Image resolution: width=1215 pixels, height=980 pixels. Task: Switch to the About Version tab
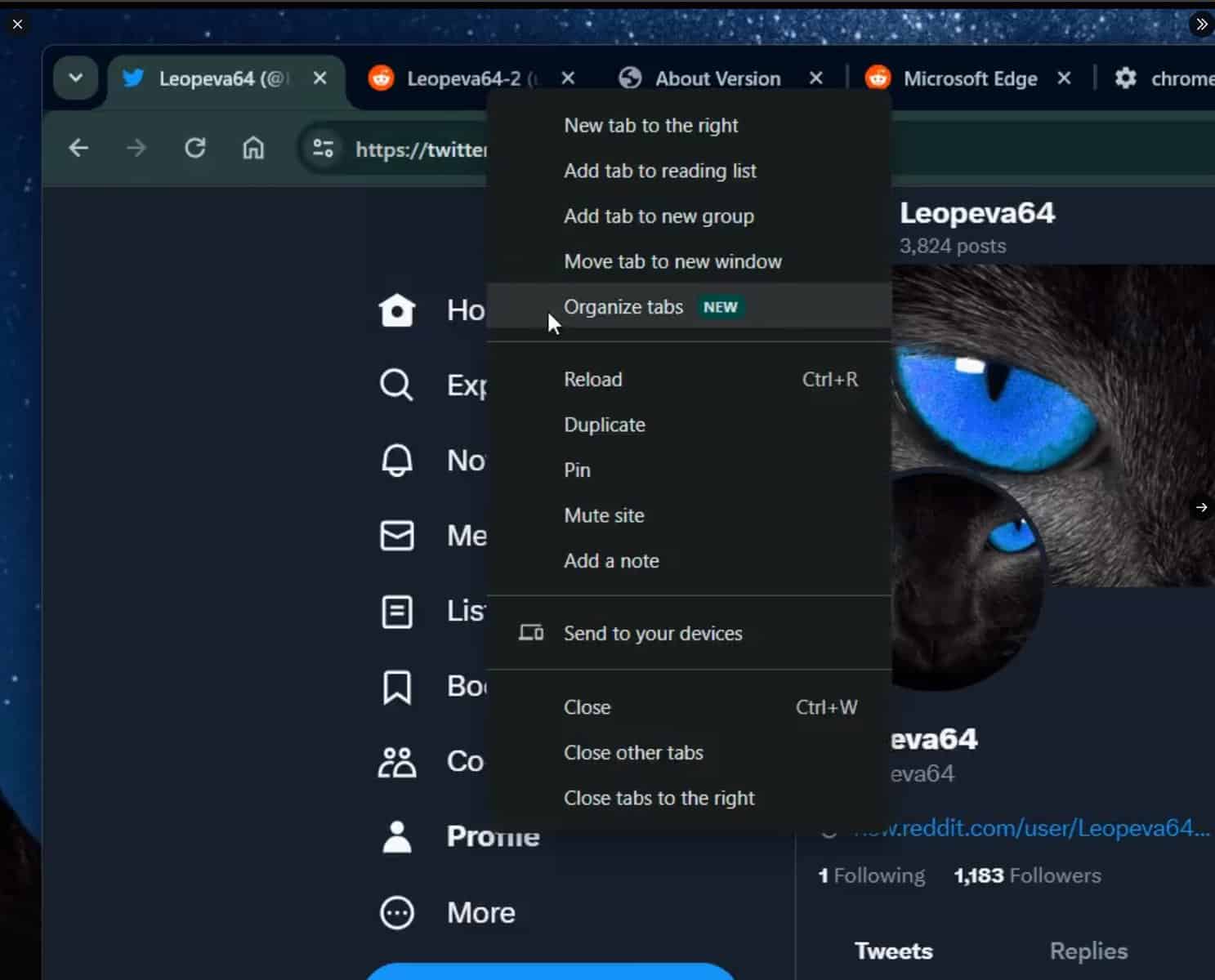click(x=717, y=79)
